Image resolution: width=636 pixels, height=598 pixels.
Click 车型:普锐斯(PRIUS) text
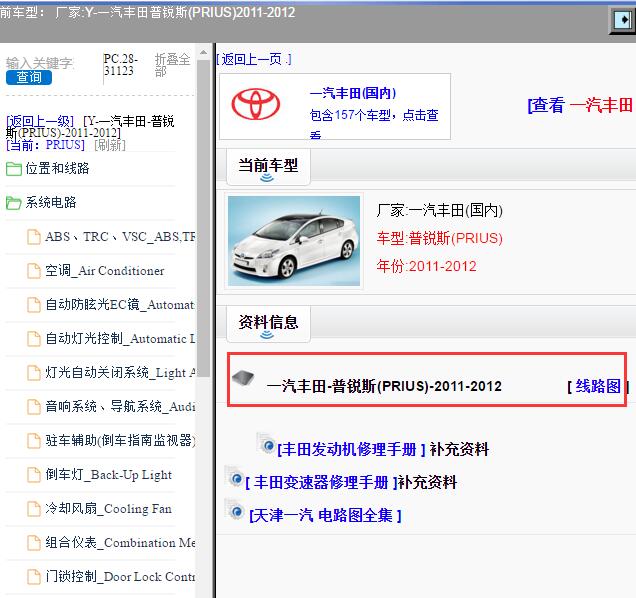[x=439, y=238]
